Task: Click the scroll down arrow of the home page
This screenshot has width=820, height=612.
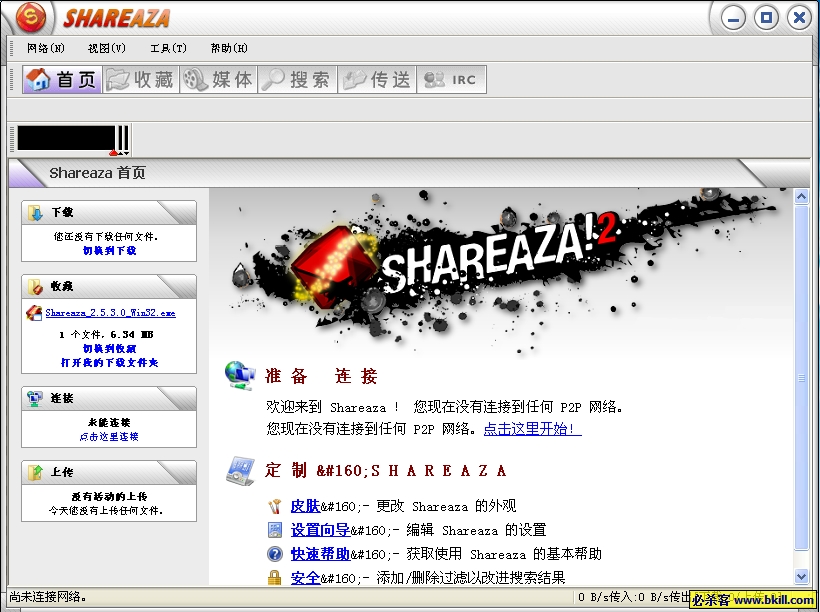Action: pyautogui.click(x=801, y=577)
